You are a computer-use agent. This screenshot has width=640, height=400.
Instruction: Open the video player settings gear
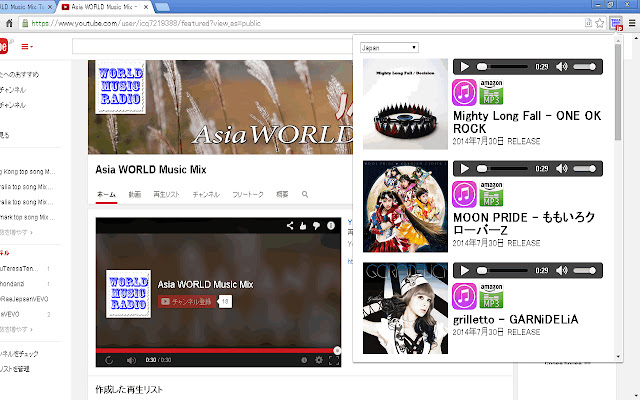tap(319, 360)
